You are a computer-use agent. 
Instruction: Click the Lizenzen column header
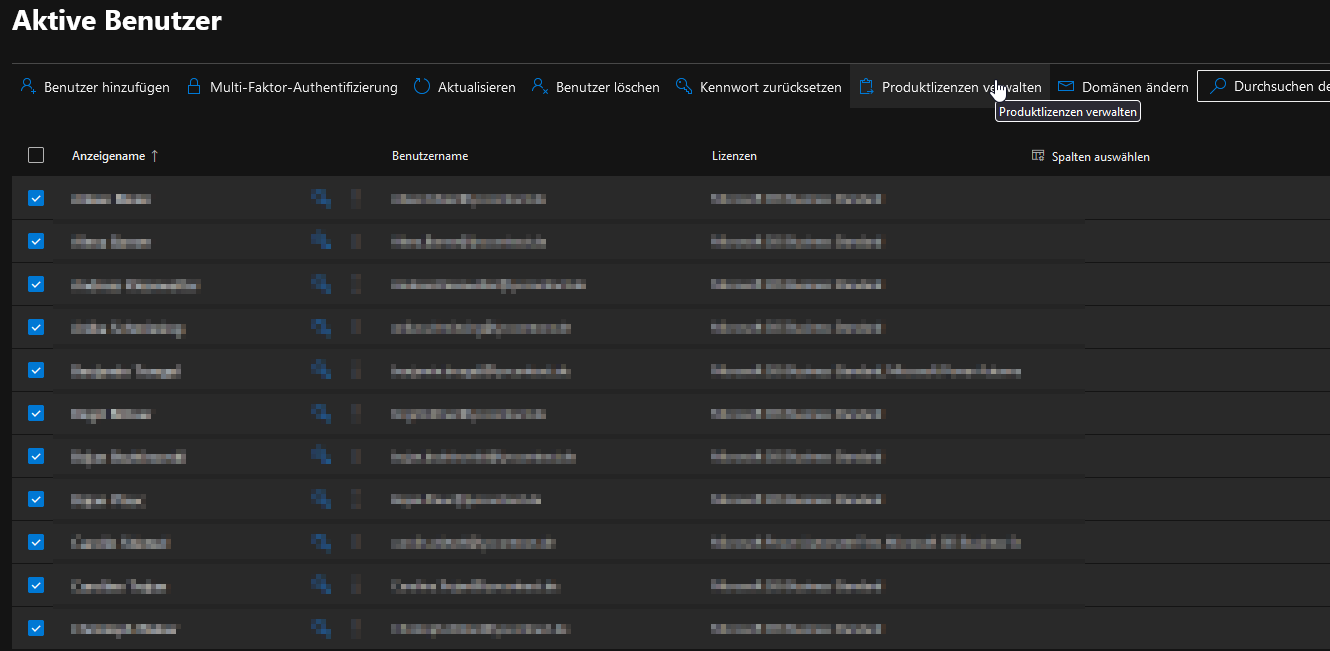point(734,156)
